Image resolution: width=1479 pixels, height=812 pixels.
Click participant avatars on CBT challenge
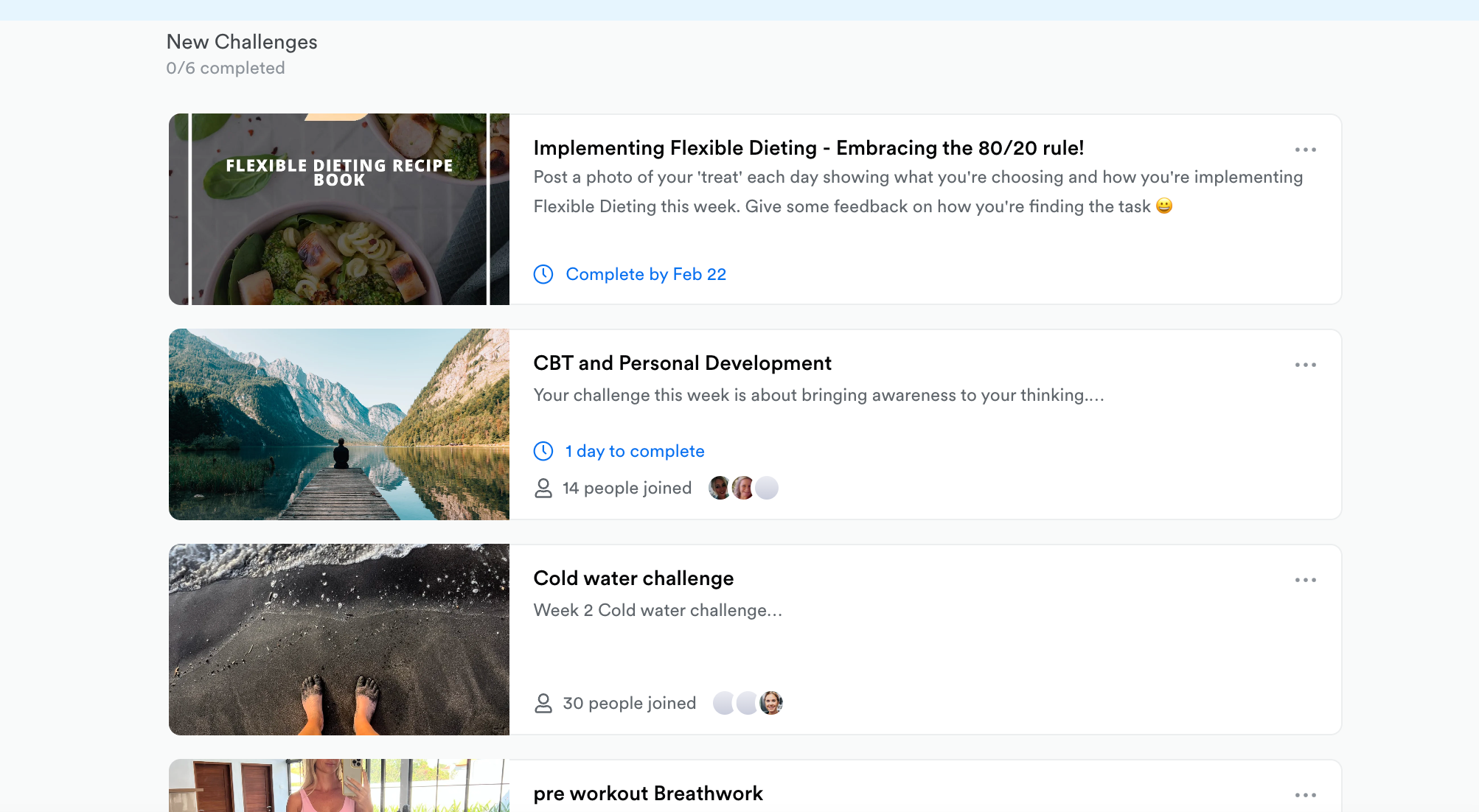pyautogui.click(x=743, y=488)
